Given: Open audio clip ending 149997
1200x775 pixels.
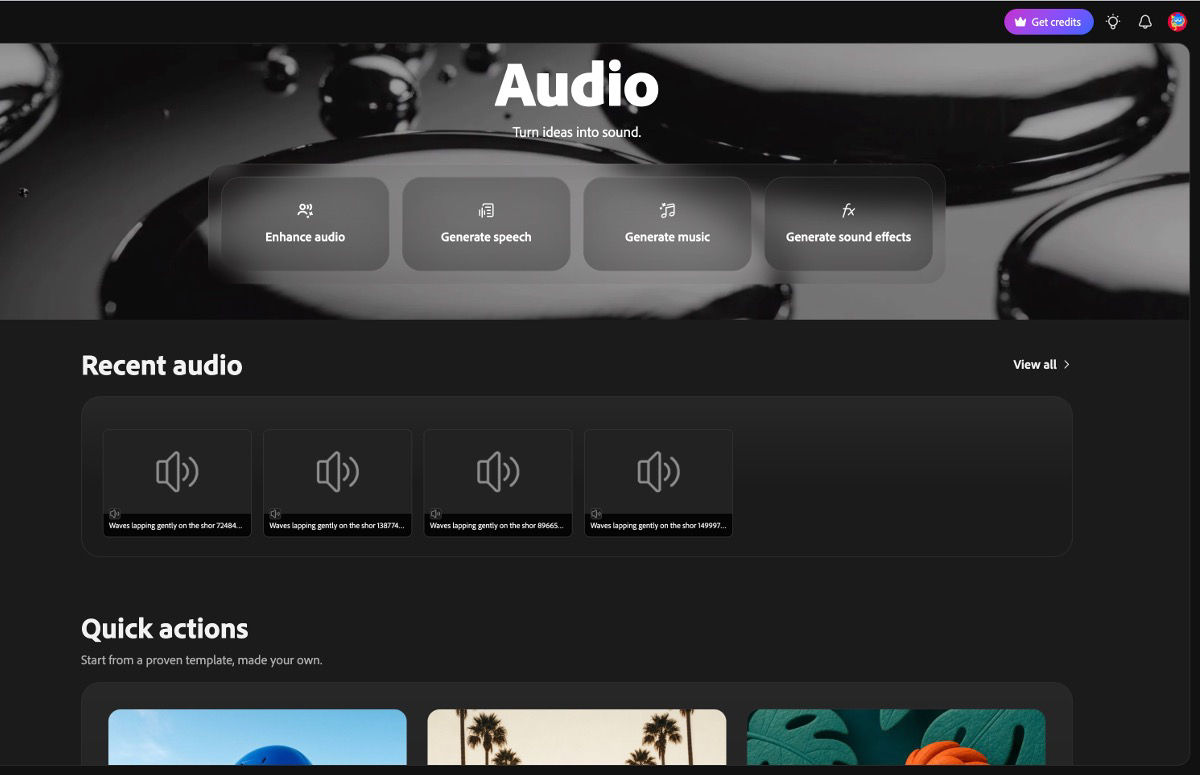Looking at the screenshot, I should pyautogui.click(x=658, y=483).
